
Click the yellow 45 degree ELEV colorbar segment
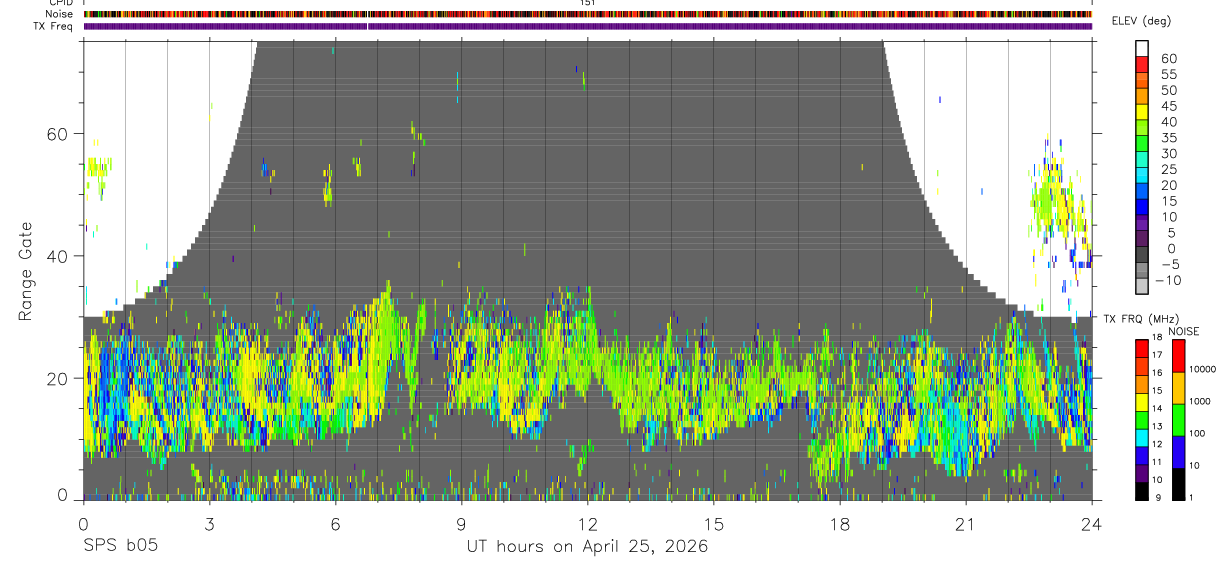point(1142,112)
